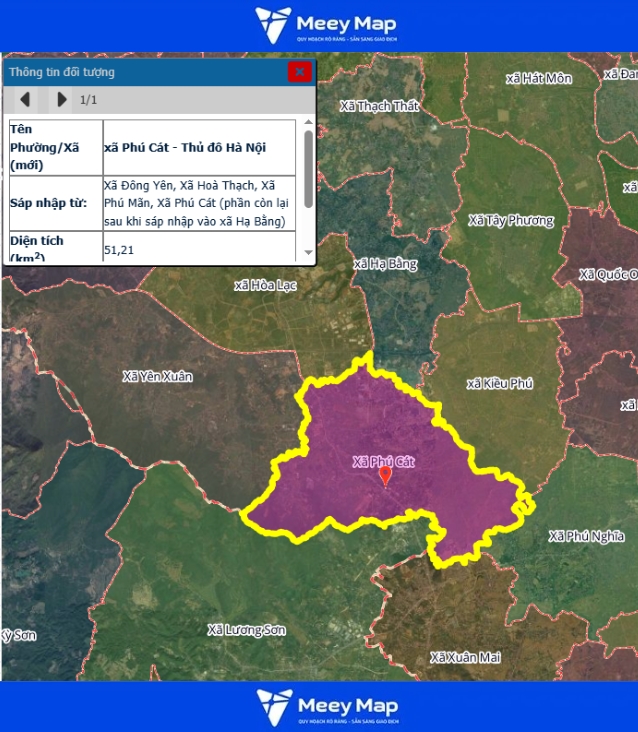This screenshot has width=638, height=732.
Task: Select the Xã Hạ Bằng region label
Action: (x=385, y=264)
